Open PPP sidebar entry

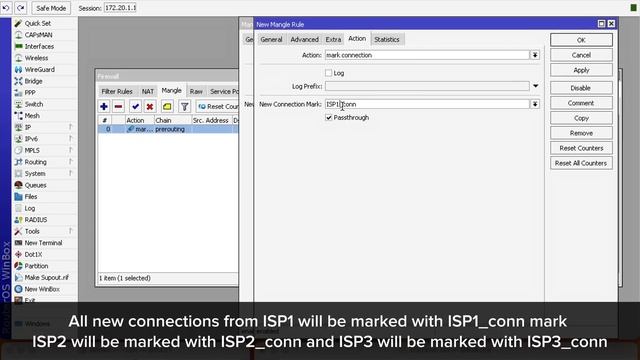30,93
